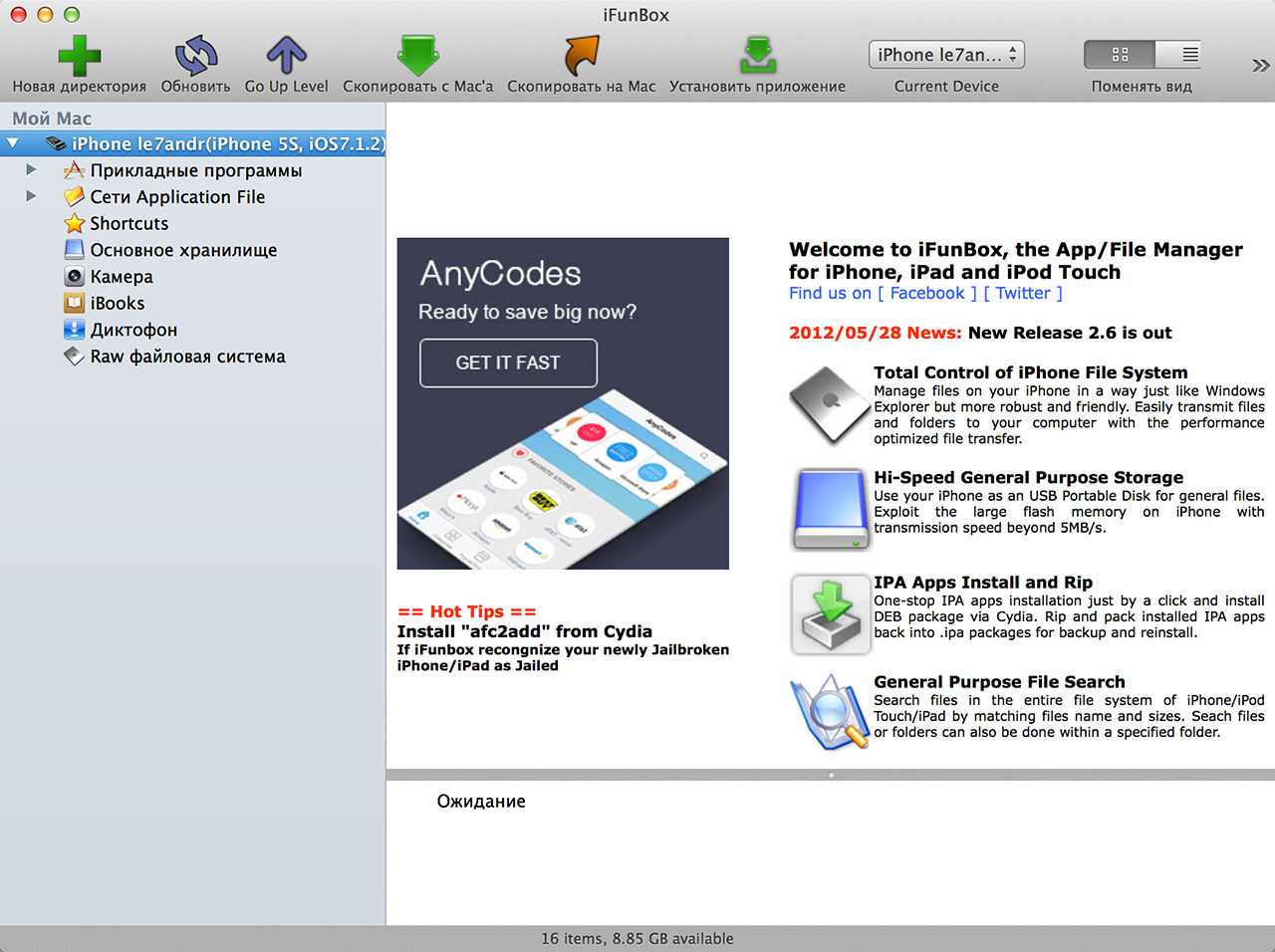Click Скопировать с Mac'a green arrow icon

[x=417, y=56]
